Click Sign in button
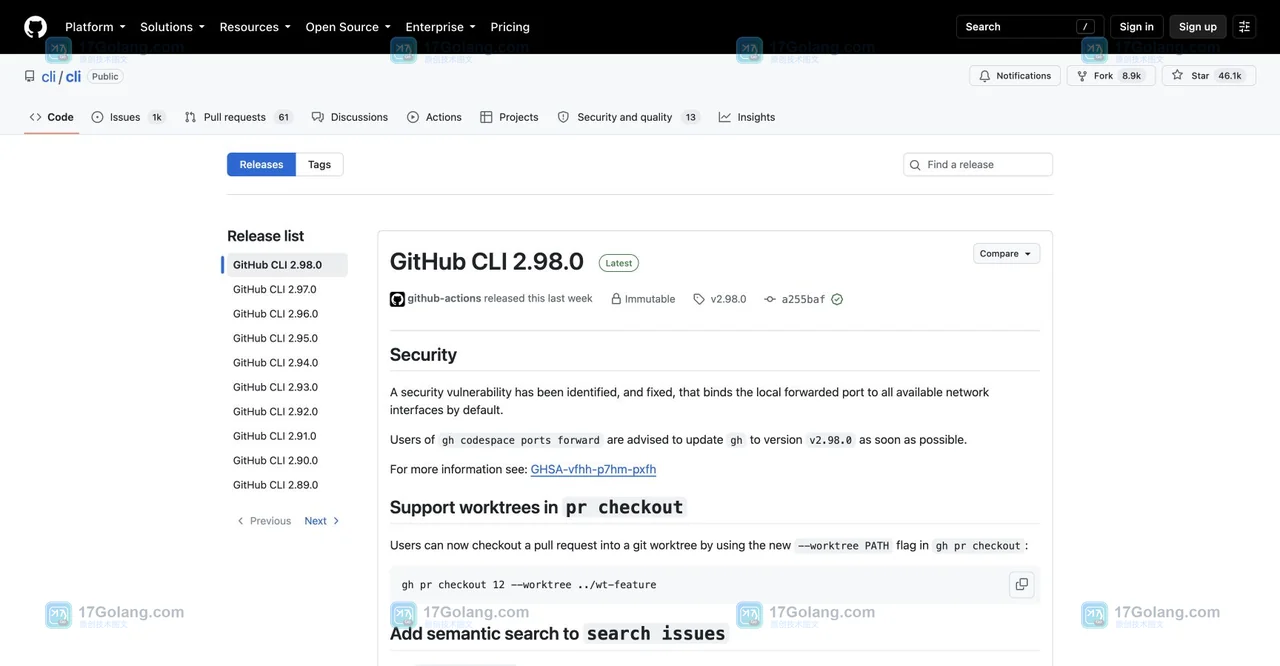Image resolution: width=1280 pixels, height=666 pixels. coord(1136,27)
